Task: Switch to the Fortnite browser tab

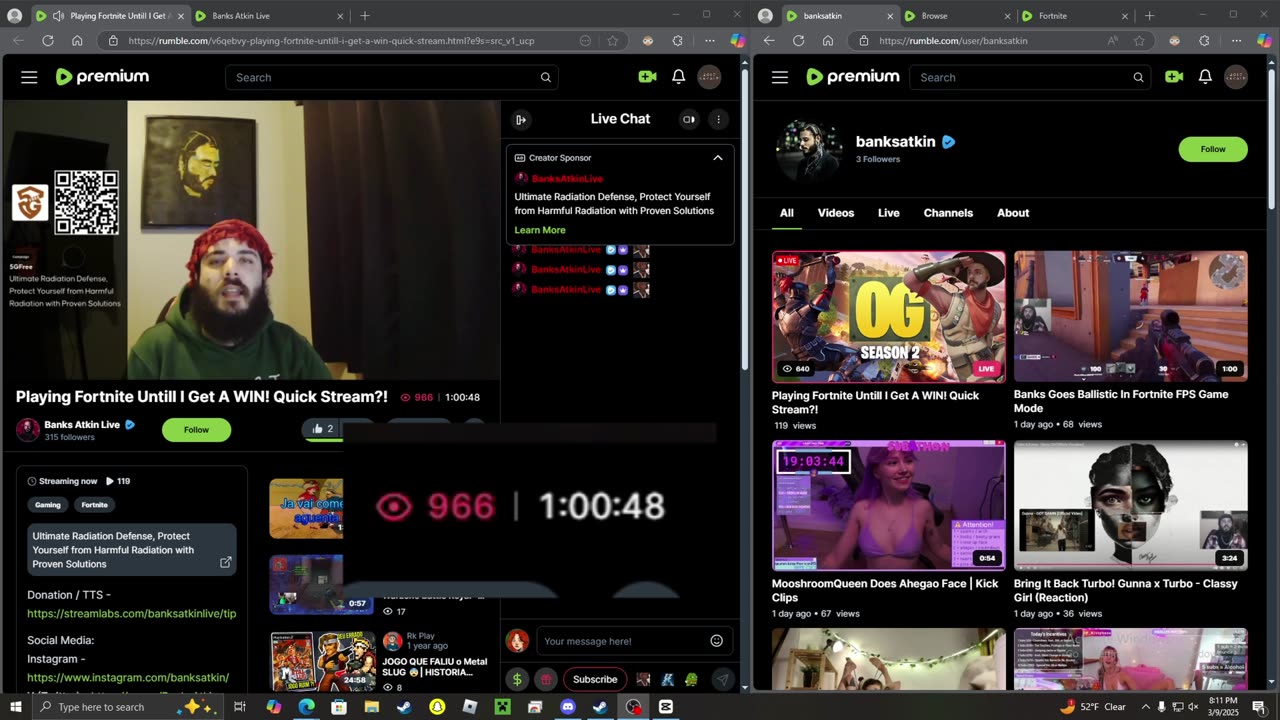Action: 1075,16
